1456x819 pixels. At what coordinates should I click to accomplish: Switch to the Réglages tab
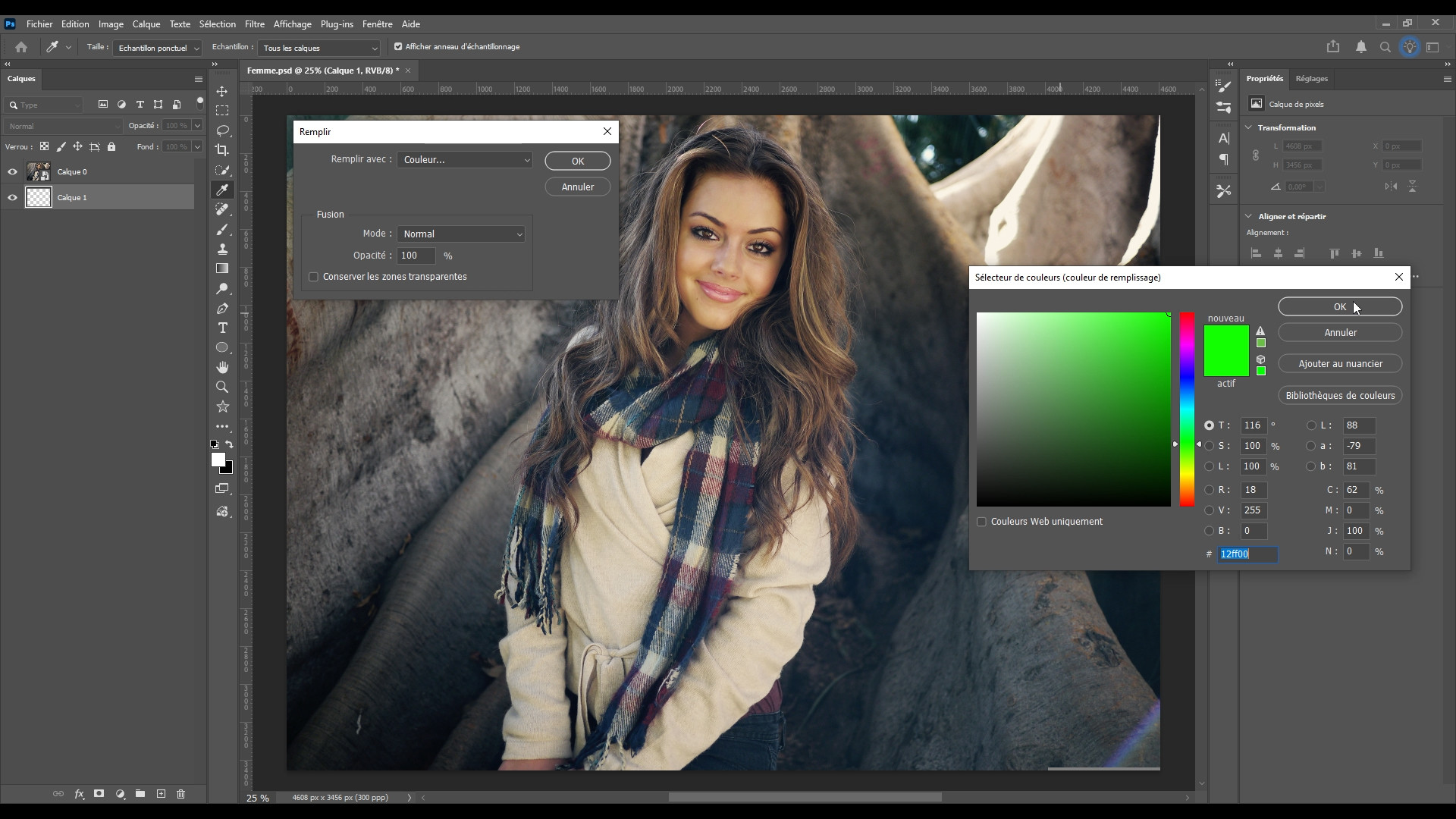[x=1311, y=79]
